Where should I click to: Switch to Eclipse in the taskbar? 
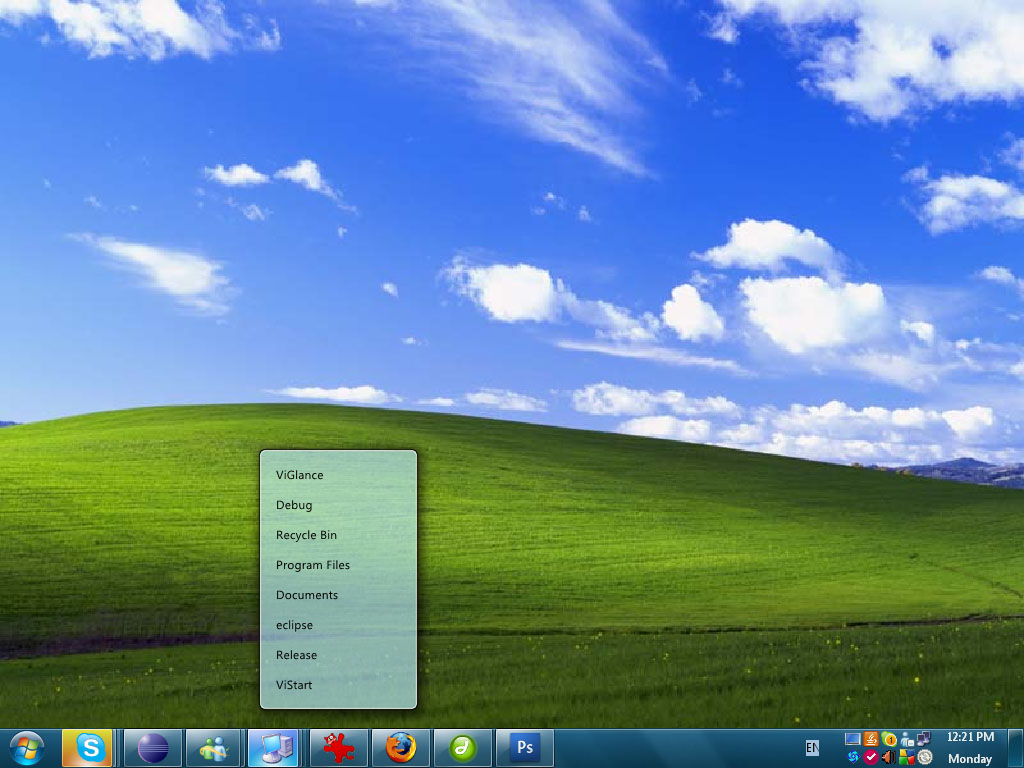[153, 747]
